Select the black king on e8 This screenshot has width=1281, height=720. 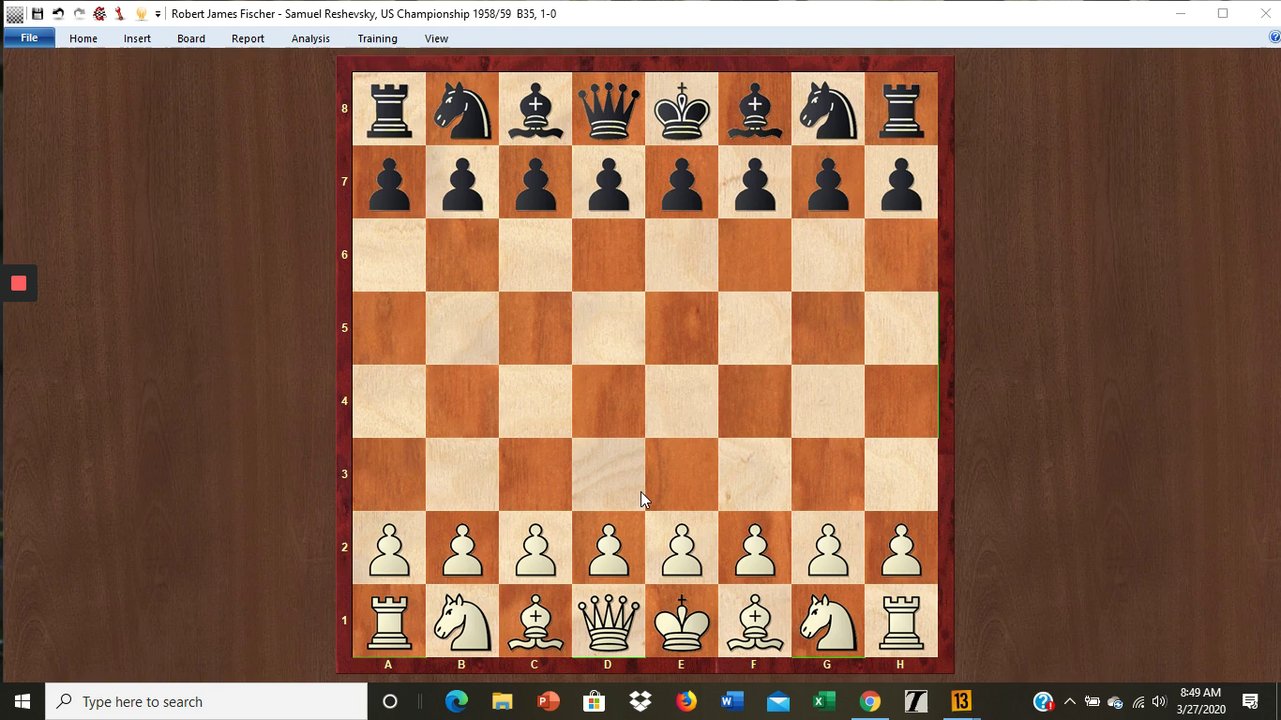pos(682,109)
